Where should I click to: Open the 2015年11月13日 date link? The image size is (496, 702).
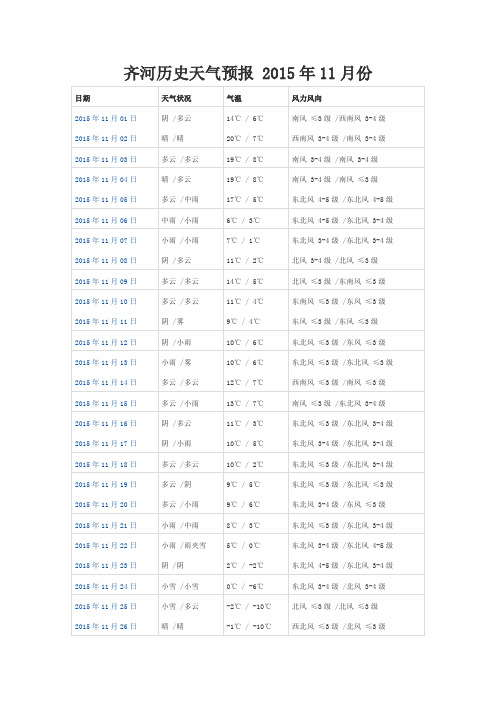(x=106, y=363)
